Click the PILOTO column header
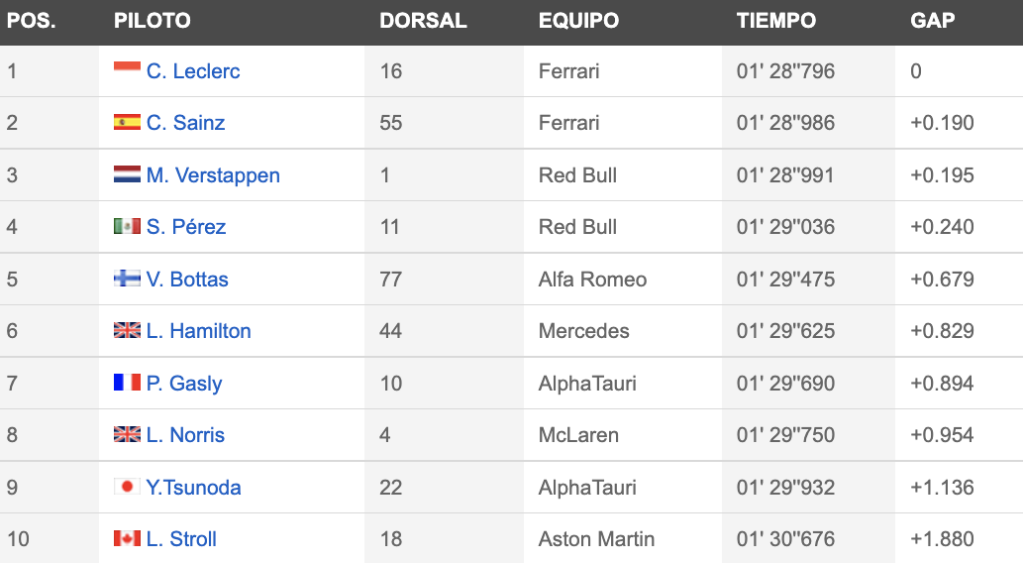 [x=152, y=20]
